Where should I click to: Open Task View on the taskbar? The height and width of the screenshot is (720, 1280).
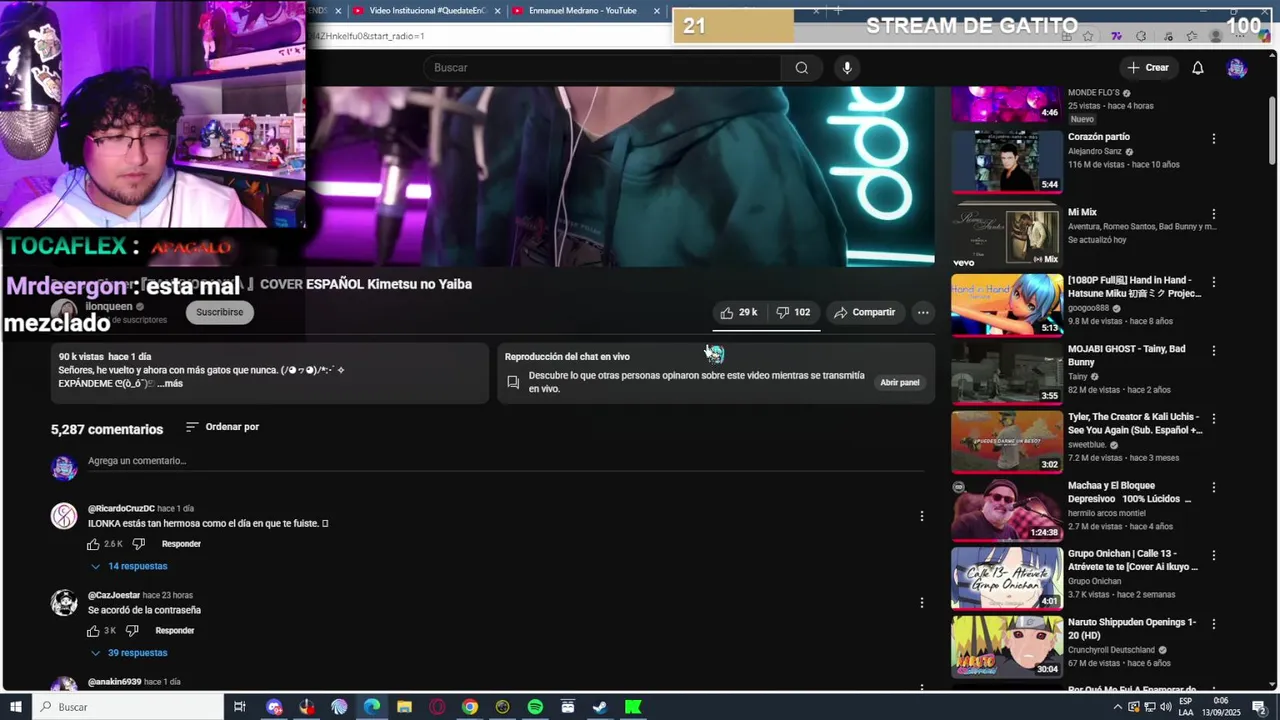pos(240,707)
